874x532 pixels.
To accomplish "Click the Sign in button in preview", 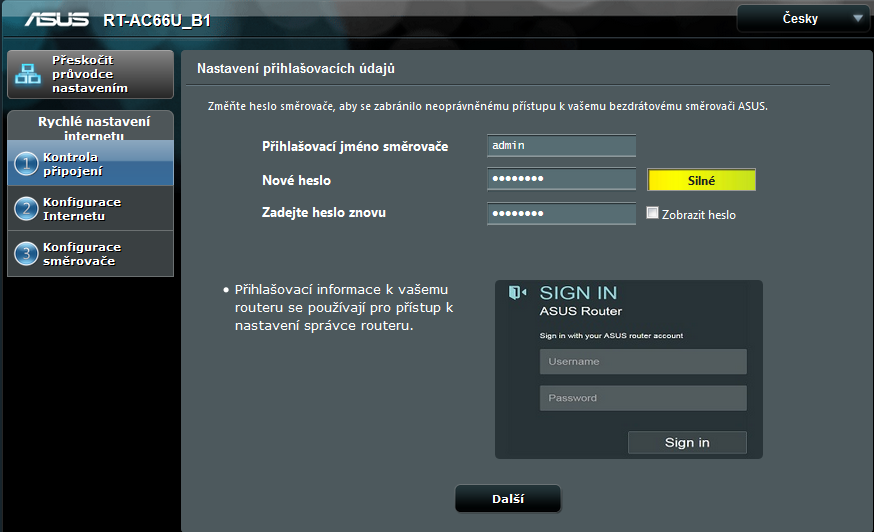I will coord(687,442).
